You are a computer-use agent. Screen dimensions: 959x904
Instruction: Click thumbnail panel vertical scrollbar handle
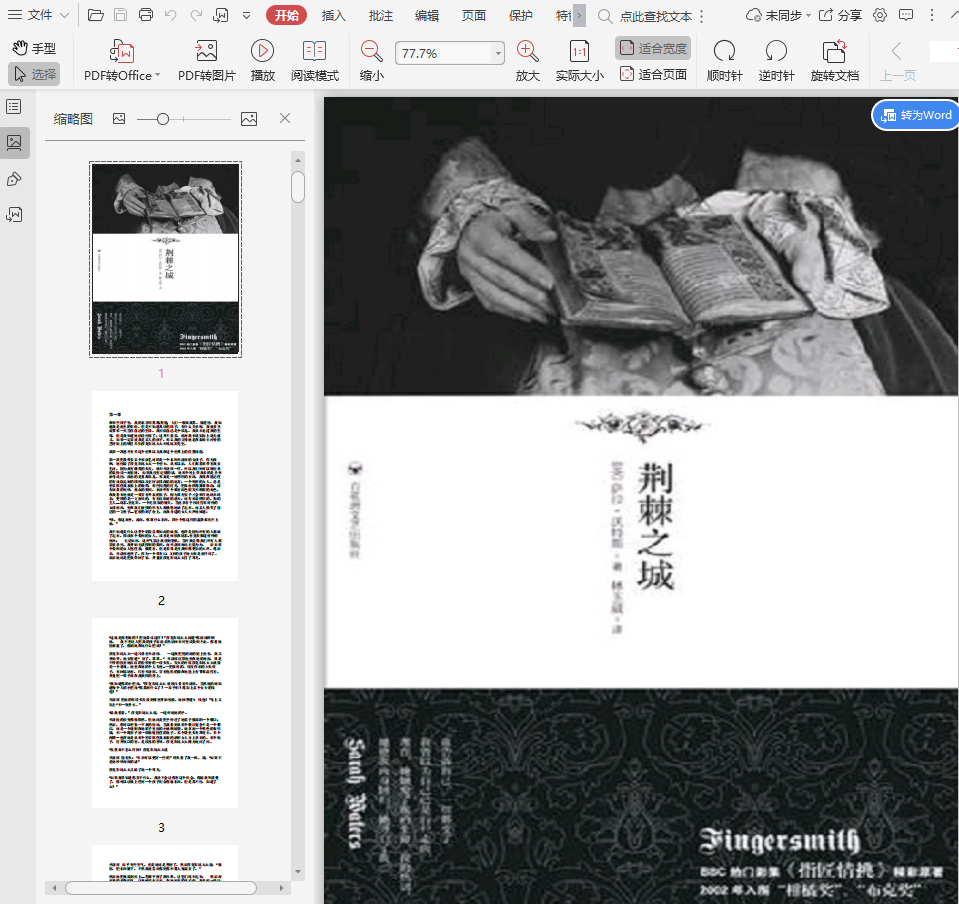pos(298,187)
